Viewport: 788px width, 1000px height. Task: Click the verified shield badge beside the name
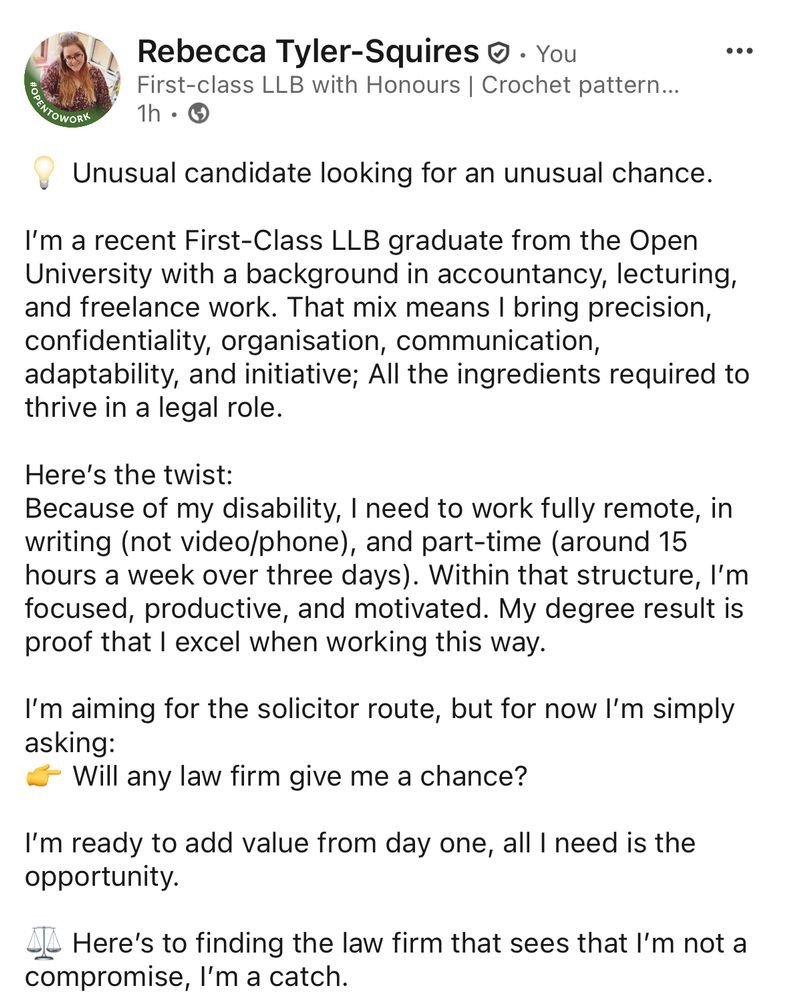click(x=498, y=52)
